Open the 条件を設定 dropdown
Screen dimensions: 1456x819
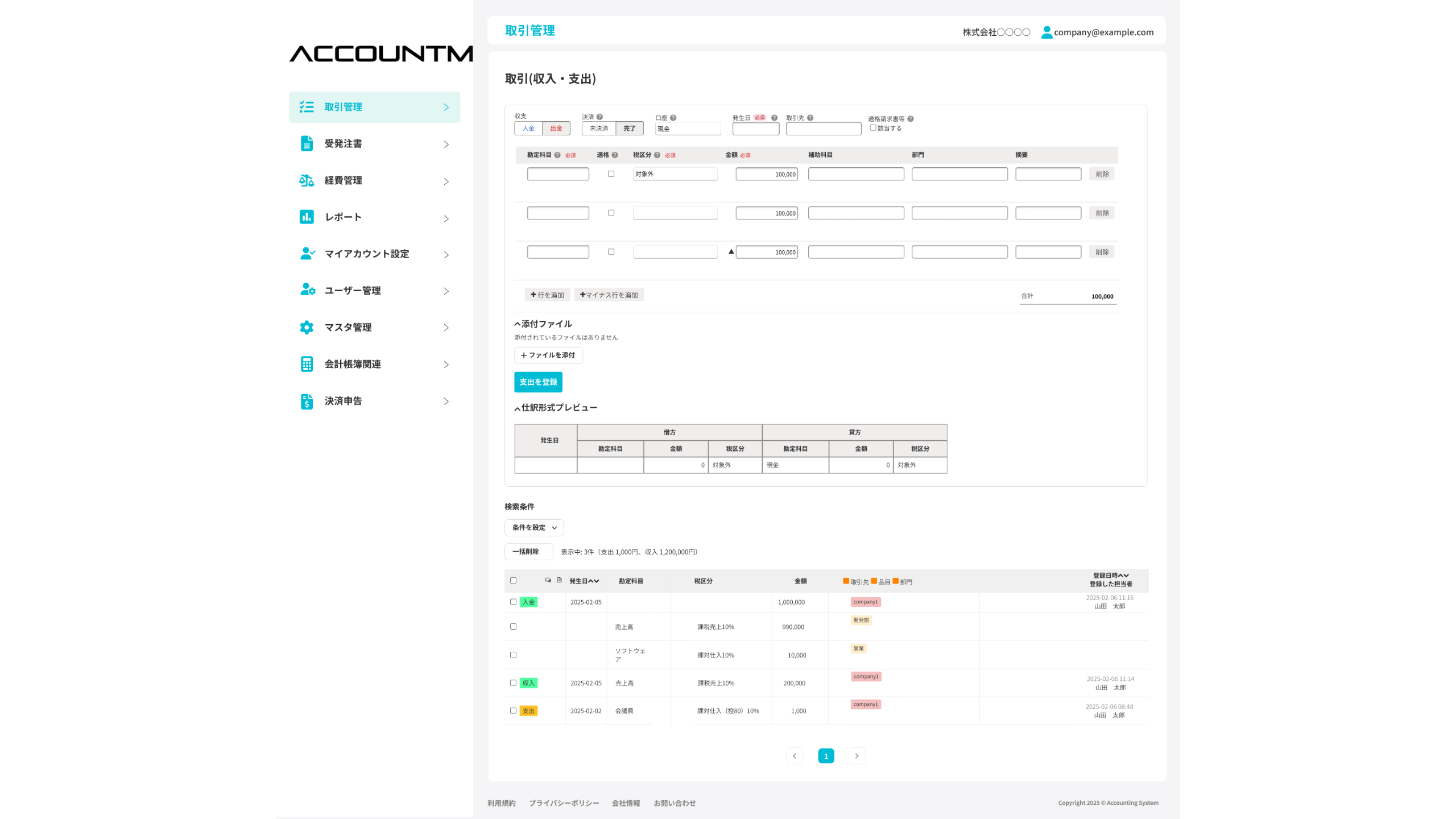coord(534,527)
